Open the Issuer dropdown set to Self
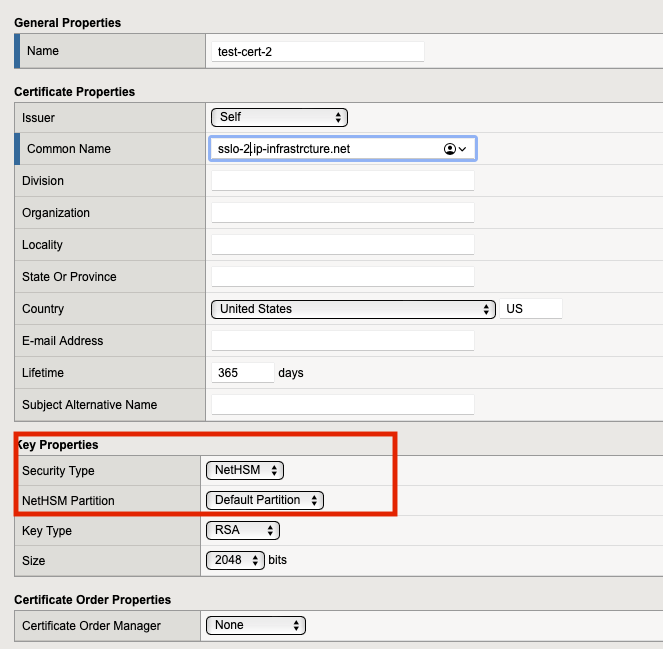 279,117
